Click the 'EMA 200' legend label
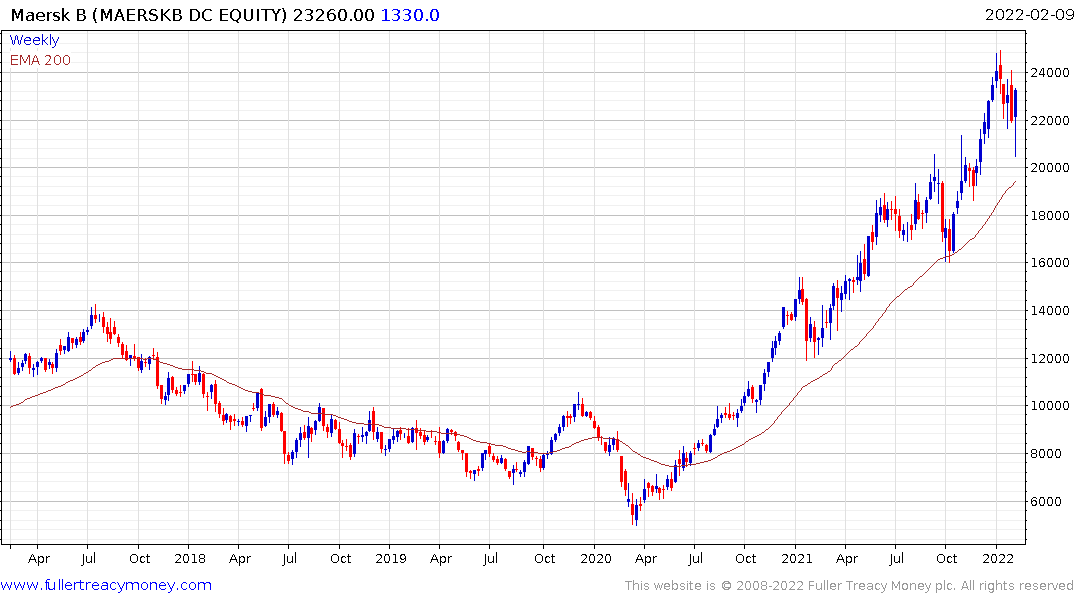 pos(40,60)
